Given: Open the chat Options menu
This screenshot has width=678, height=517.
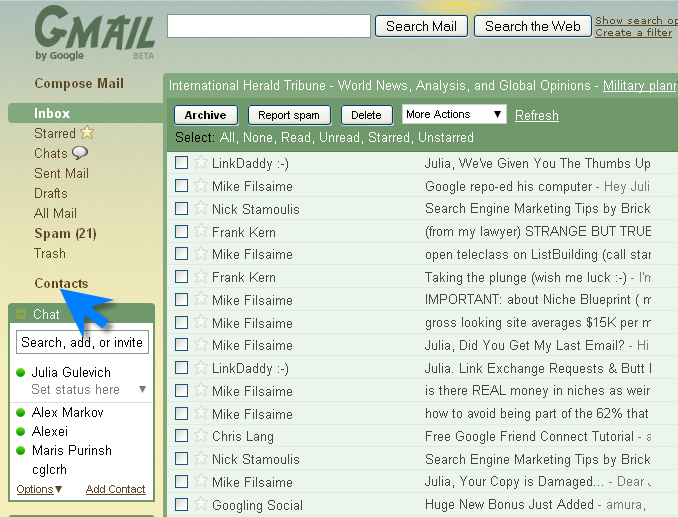Looking at the screenshot, I should 39,489.
